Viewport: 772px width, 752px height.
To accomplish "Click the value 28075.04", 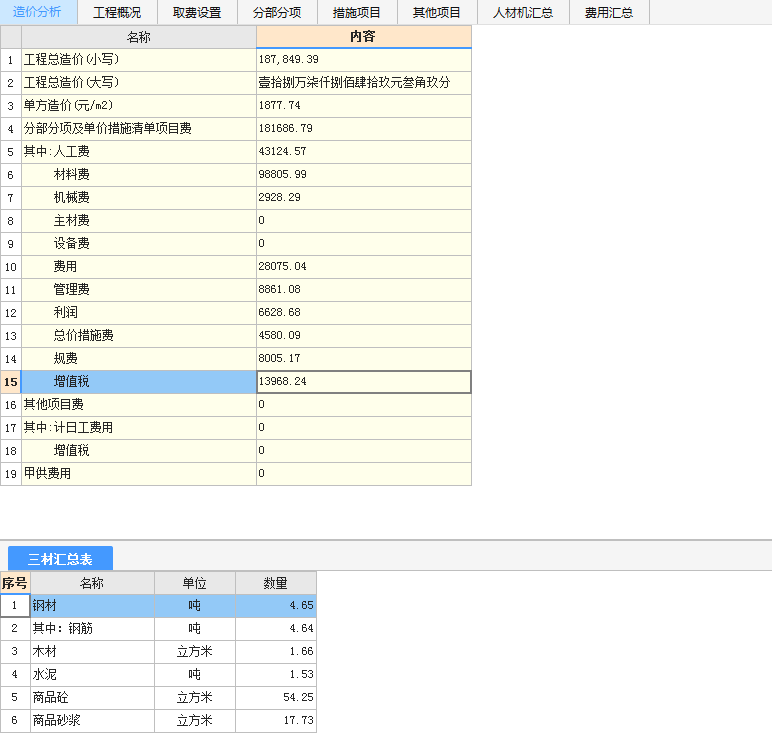I will coord(363,266).
